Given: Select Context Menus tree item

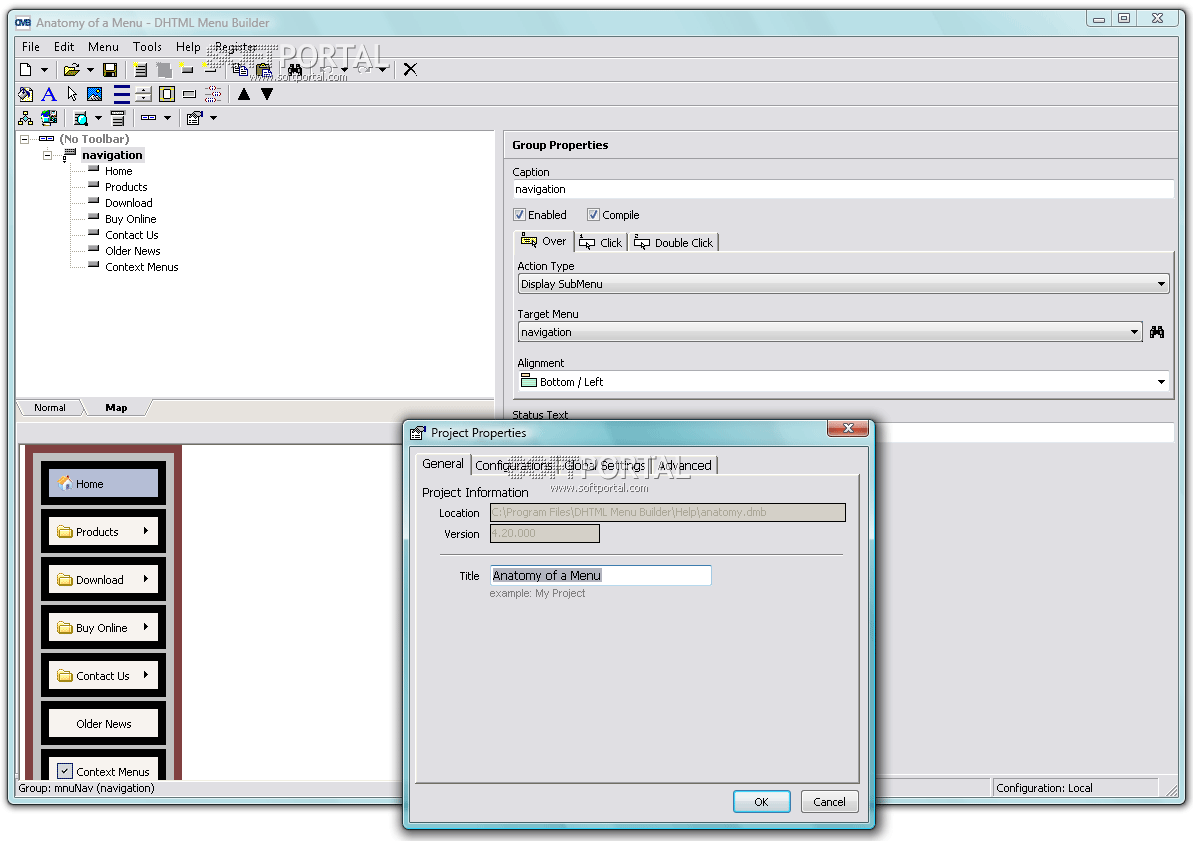Looking at the screenshot, I should [142, 267].
